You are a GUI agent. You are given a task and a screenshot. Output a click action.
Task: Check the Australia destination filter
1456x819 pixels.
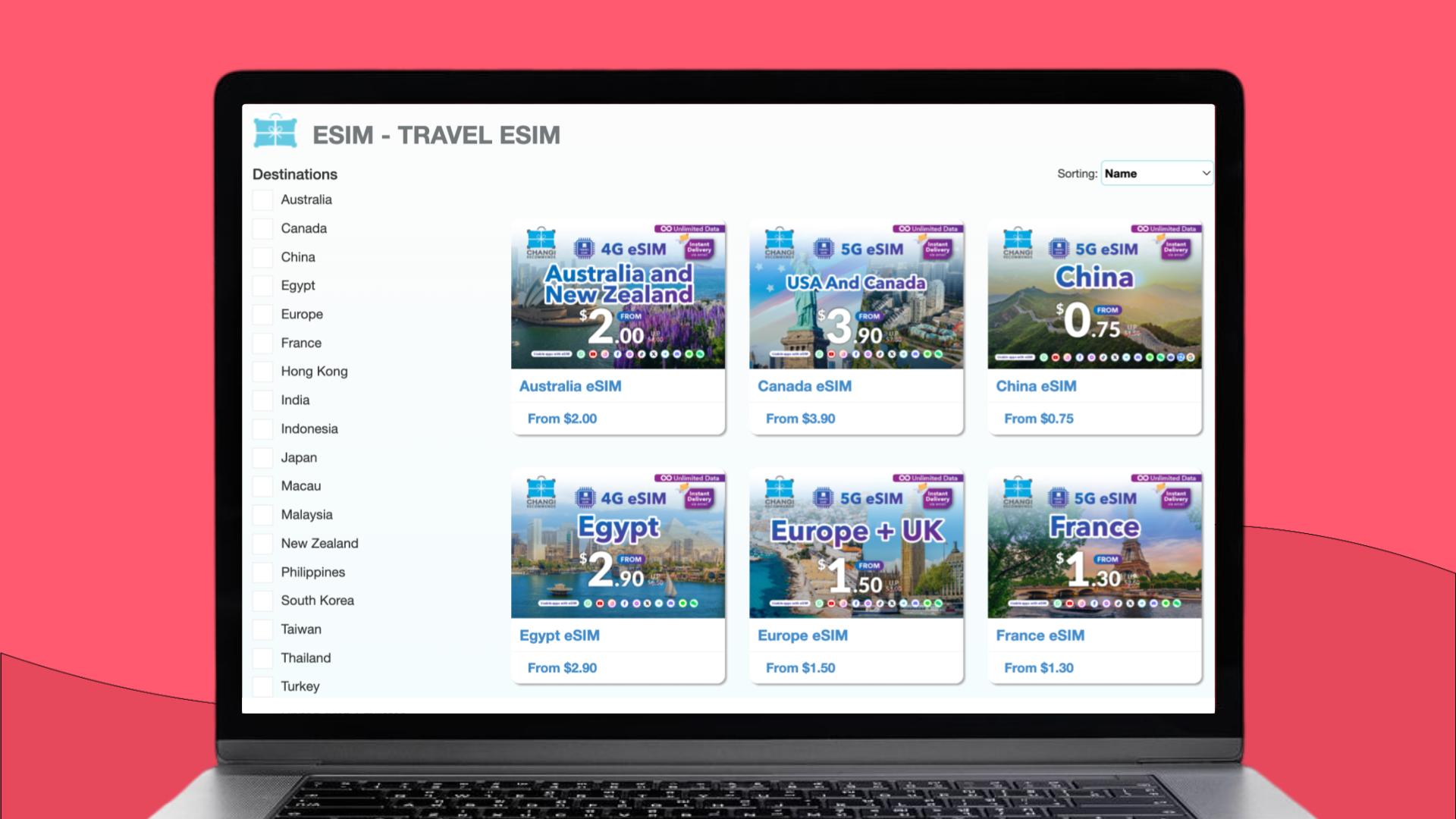pyautogui.click(x=262, y=199)
